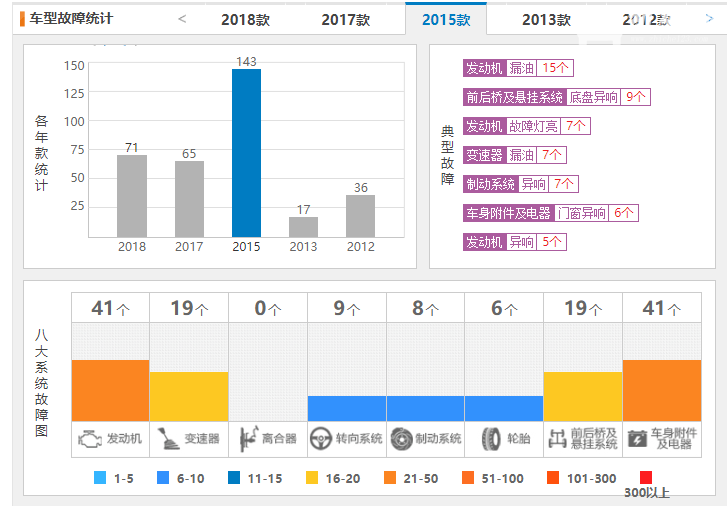Click the 2015 x-axis year label
The width and height of the screenshot is (727, 506).
[247, 247]
